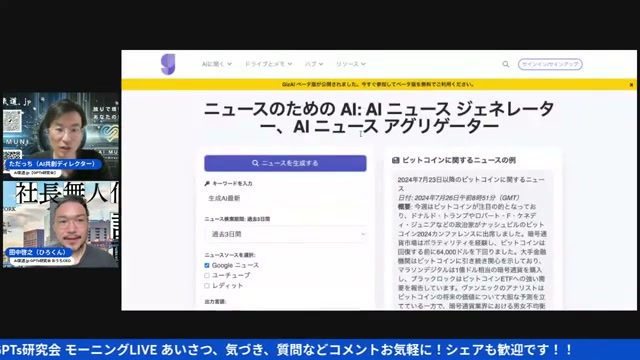Click the key icon beside キーワードを入力
The height and width of the screenshot is (360, 640).
[x=207, y=184]
